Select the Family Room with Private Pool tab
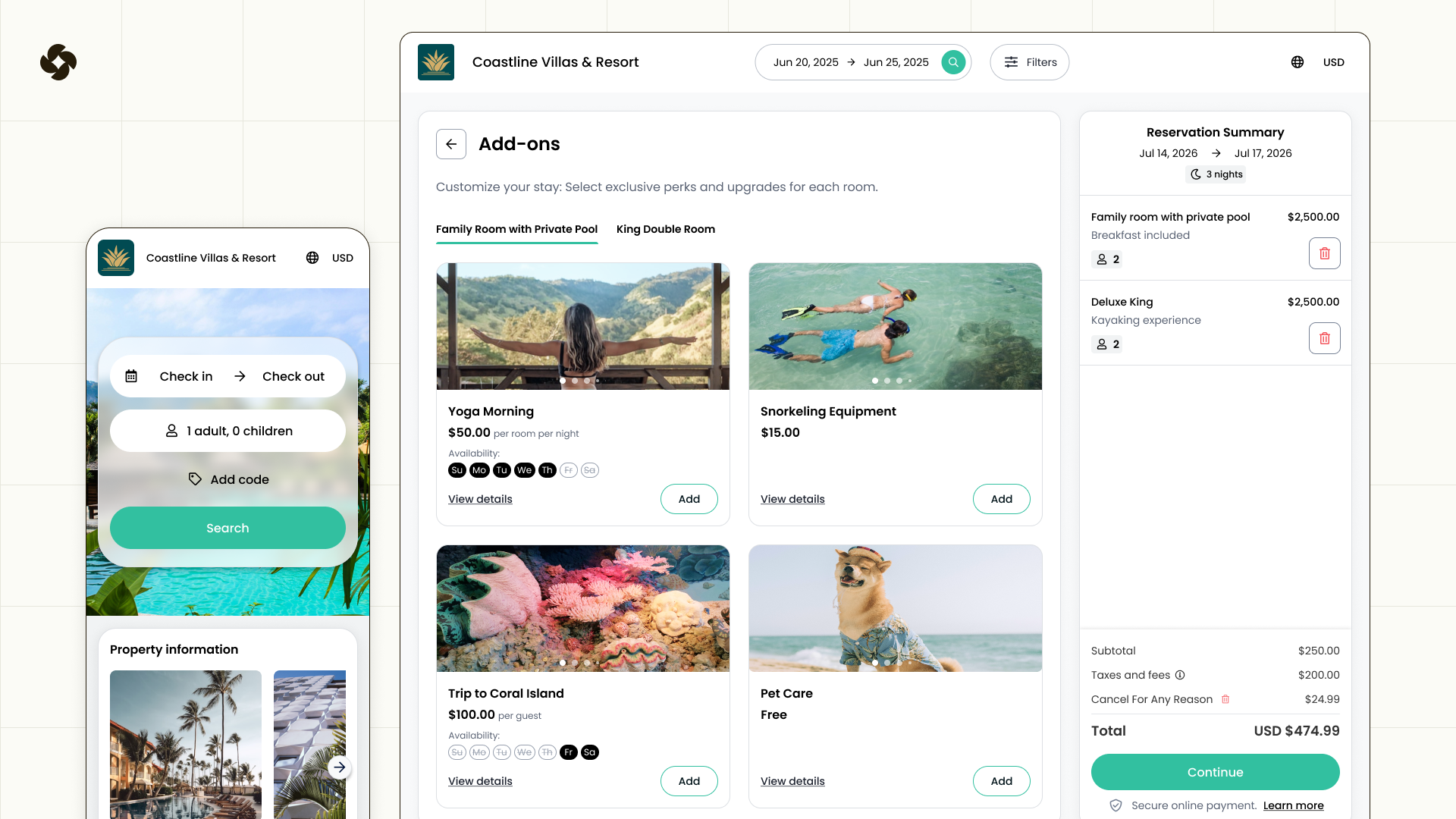 click(516, 229)
